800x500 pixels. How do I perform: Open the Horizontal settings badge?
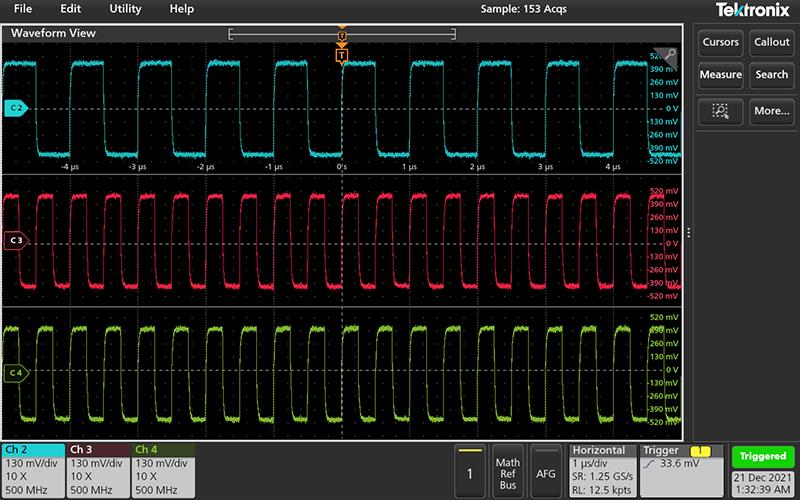pos(601,470)
